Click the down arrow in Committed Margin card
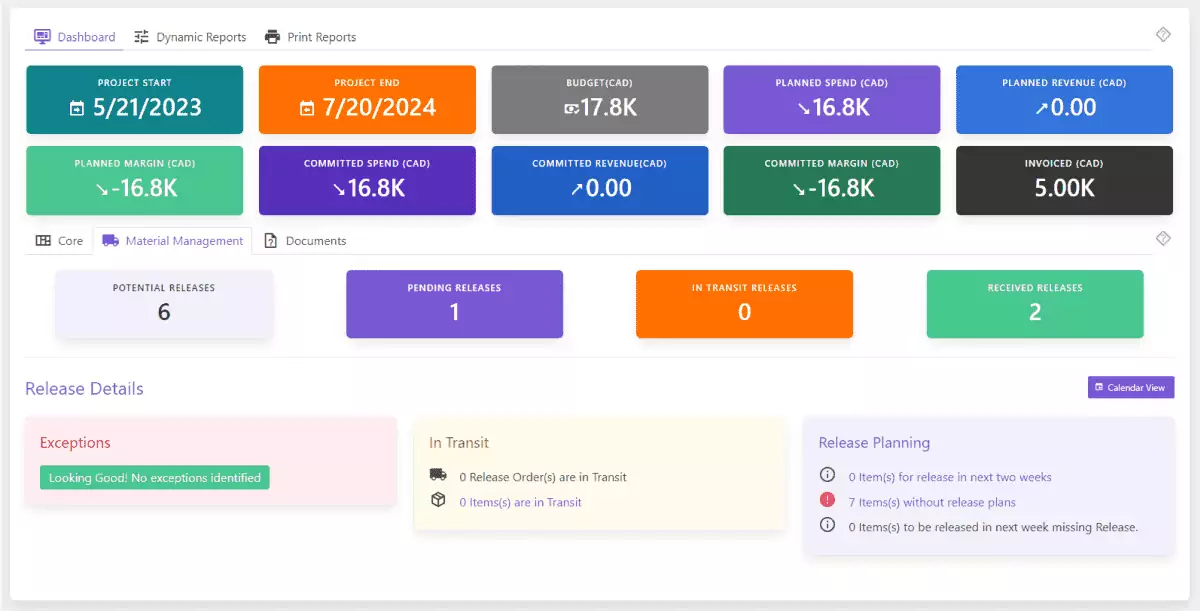This screenshot has height=611, width=1200. point(799,189)
